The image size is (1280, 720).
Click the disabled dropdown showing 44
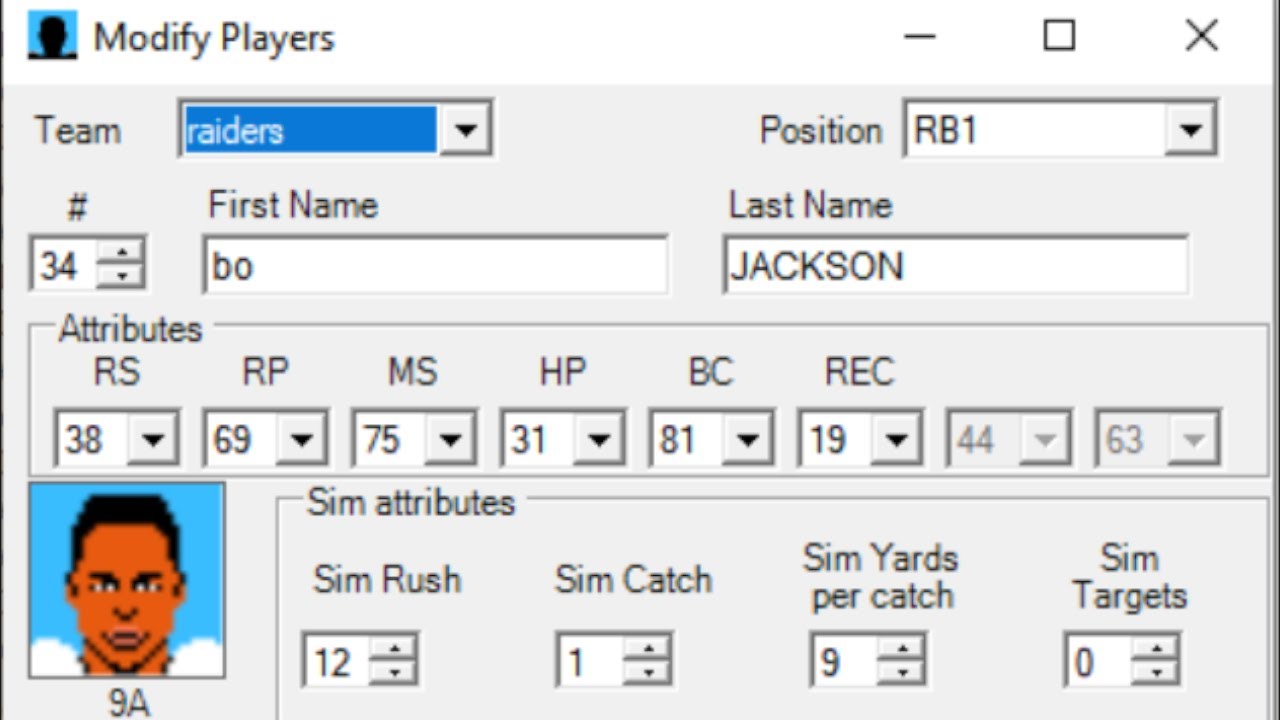point(1008,439)
